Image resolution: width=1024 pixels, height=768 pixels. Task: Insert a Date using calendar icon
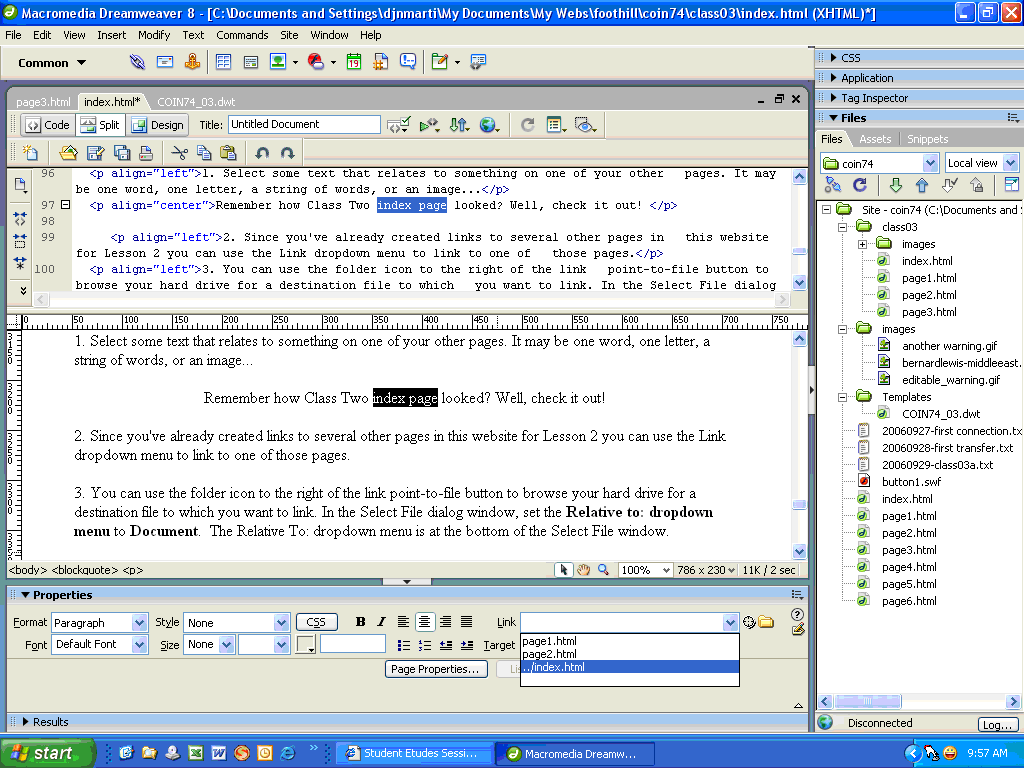(354, 62)
